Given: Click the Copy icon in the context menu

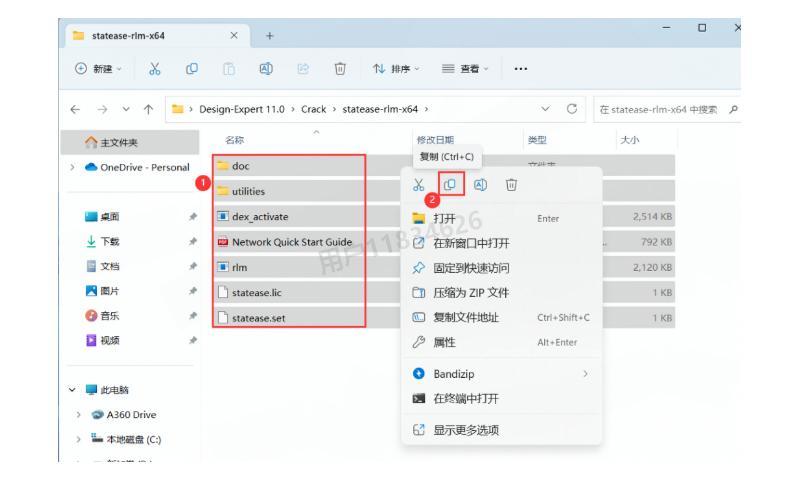Looking at the screenshot, I should [449, 185].
